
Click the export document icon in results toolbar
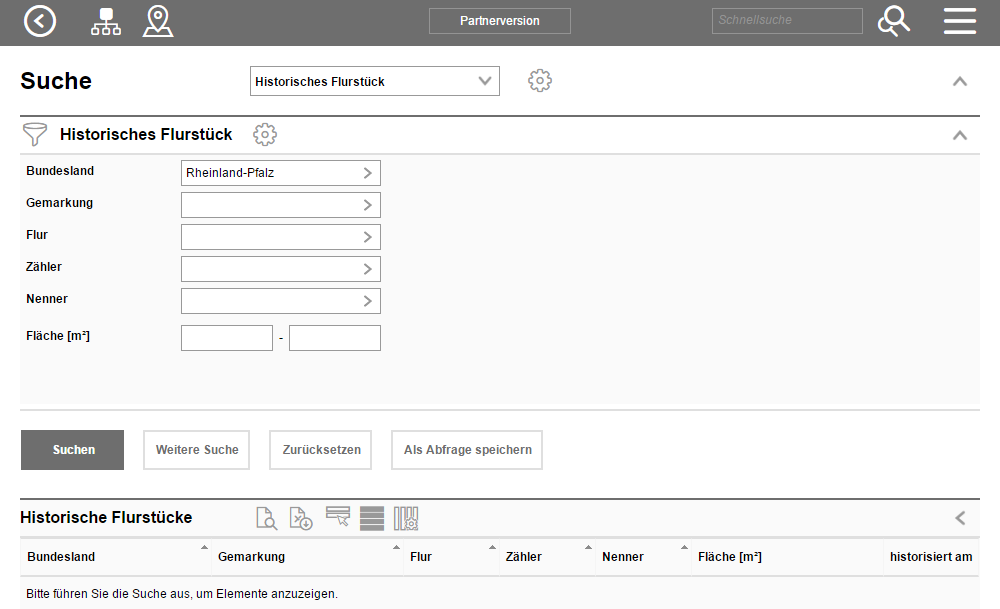pos(301,518)
